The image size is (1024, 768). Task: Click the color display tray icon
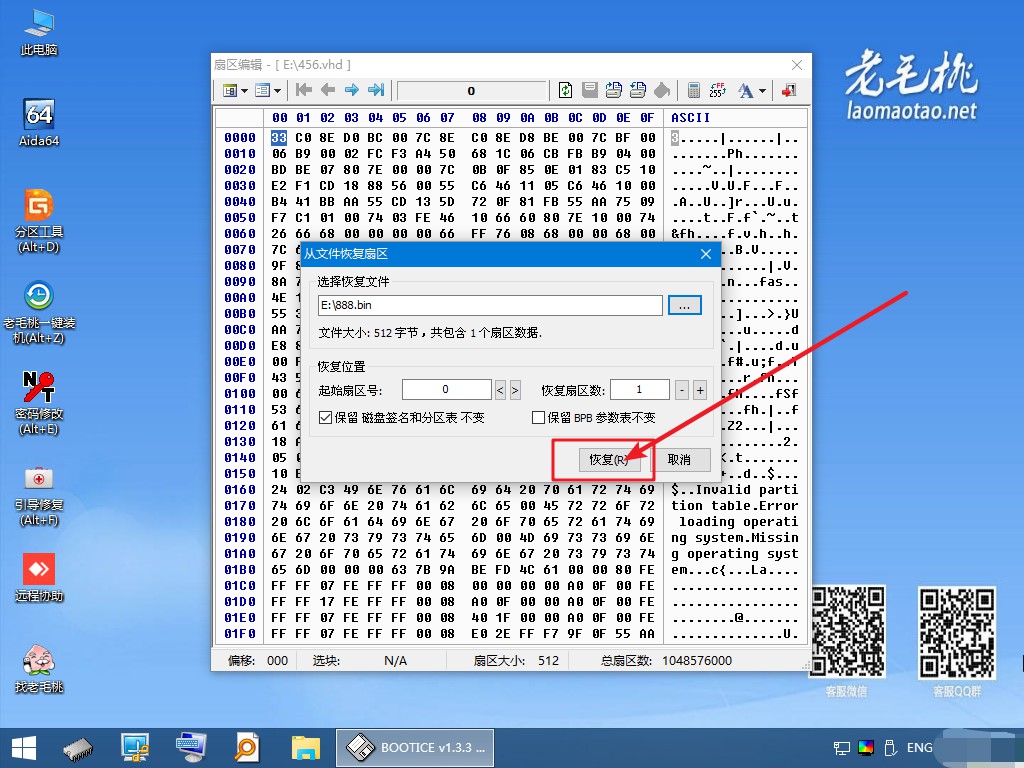[x=866, y=748]
